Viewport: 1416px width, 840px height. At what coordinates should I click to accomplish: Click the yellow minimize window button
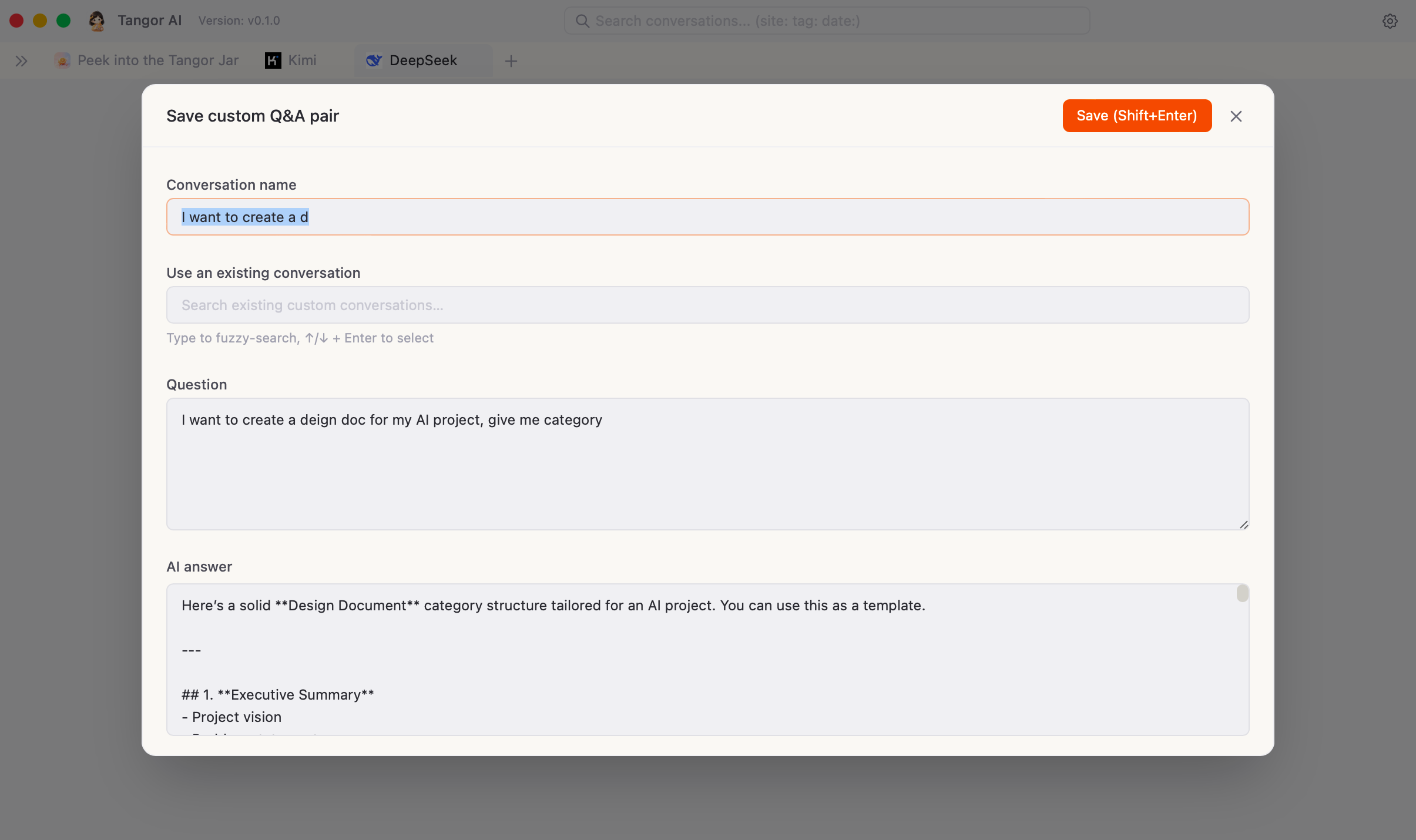click(40, 21)
